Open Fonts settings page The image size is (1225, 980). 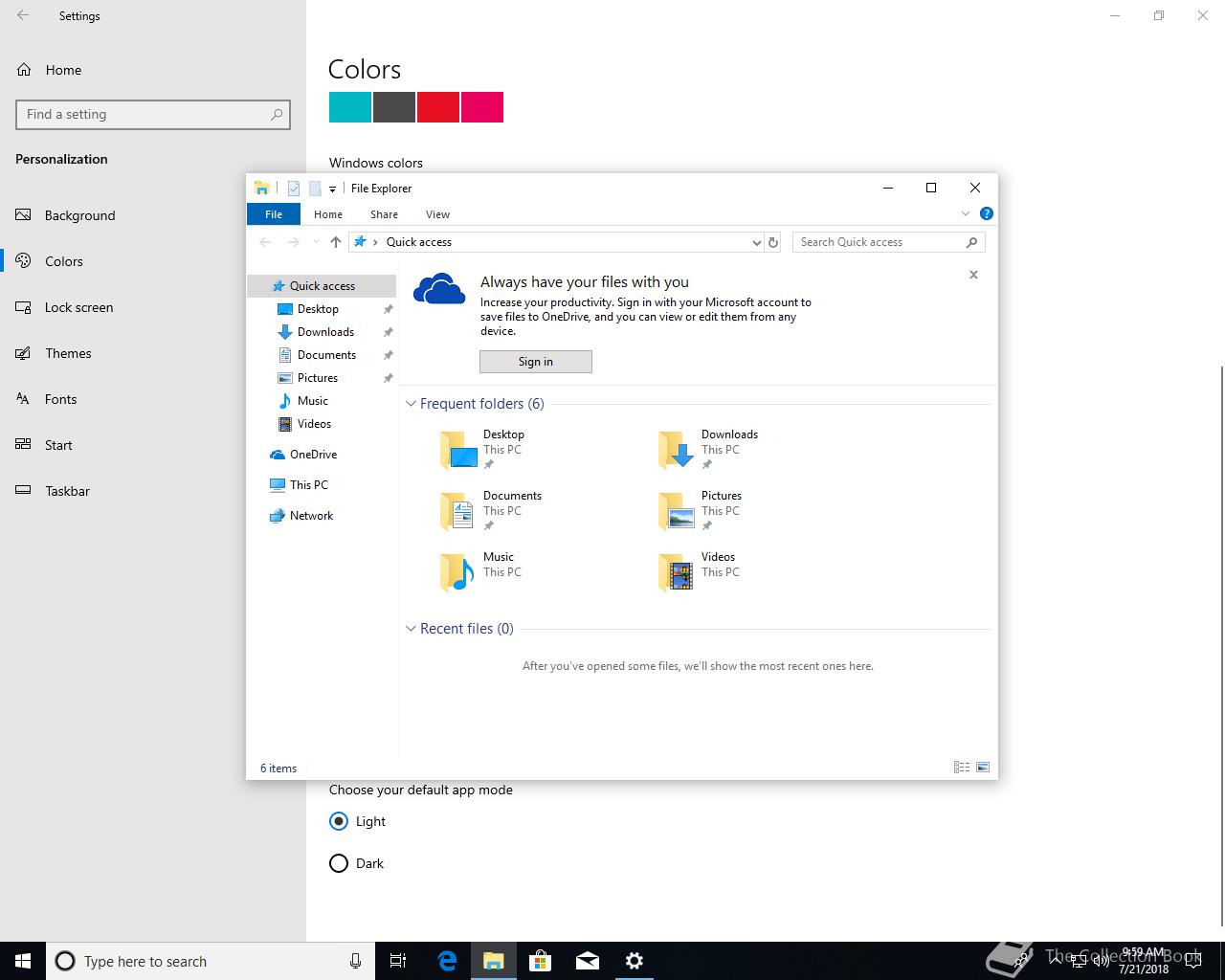pos(153,399)
